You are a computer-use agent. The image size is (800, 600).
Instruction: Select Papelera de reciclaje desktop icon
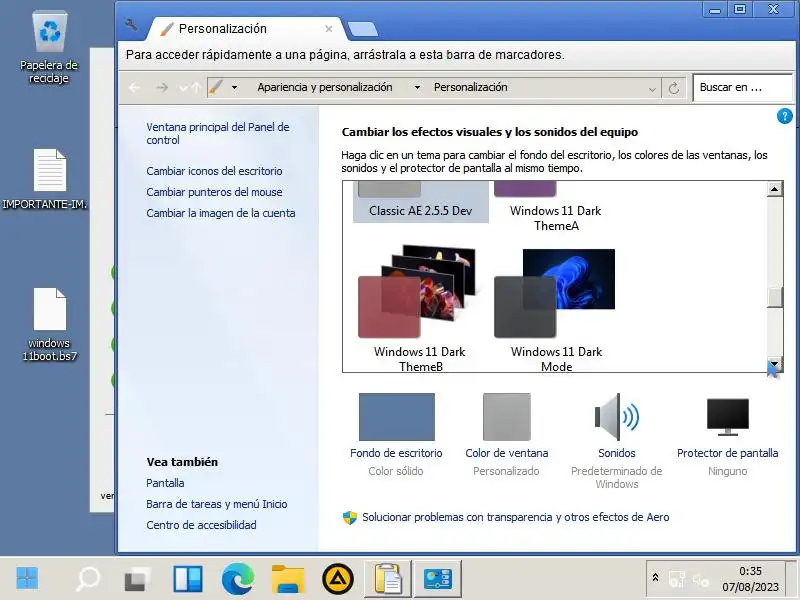tap(49, 47)
